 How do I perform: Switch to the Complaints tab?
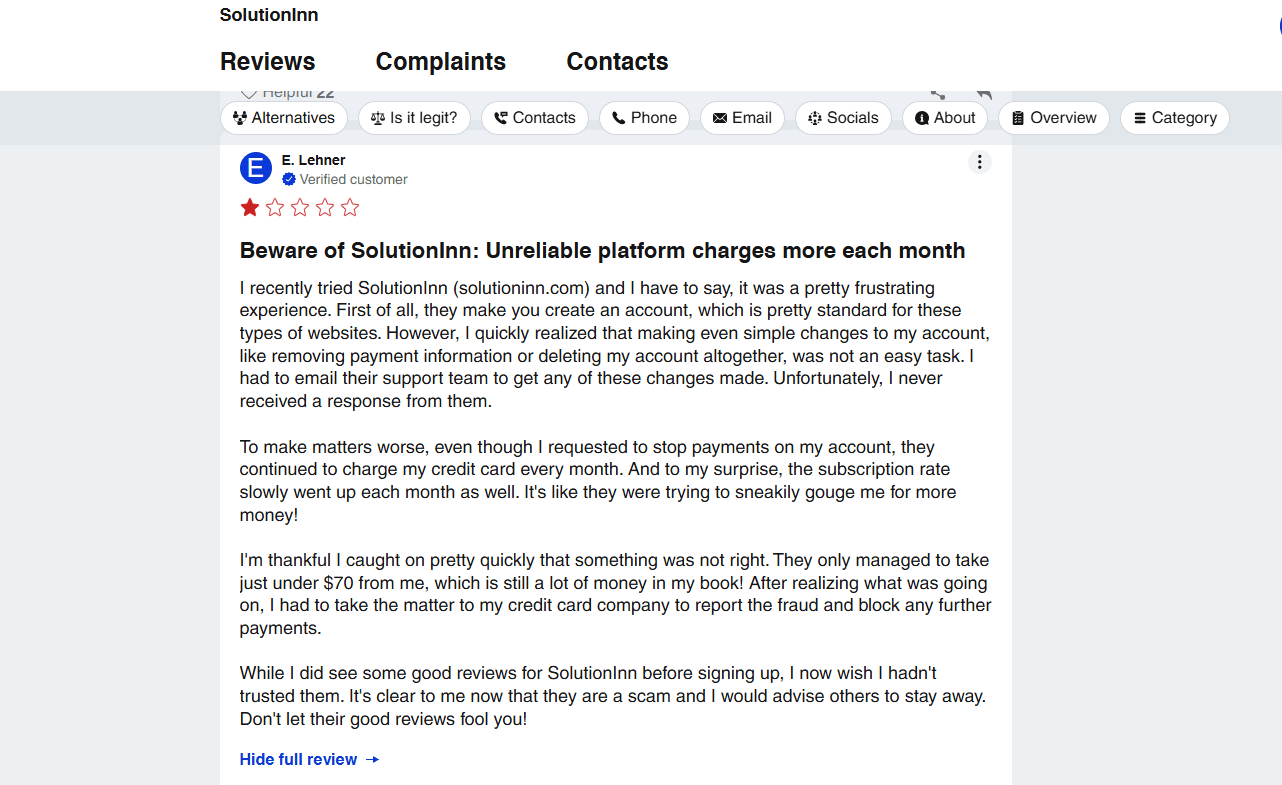tap(440, 62)
